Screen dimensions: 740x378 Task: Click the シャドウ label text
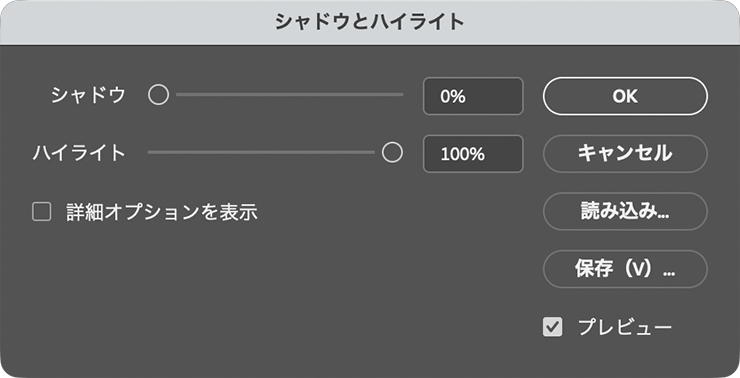[88, 95]
